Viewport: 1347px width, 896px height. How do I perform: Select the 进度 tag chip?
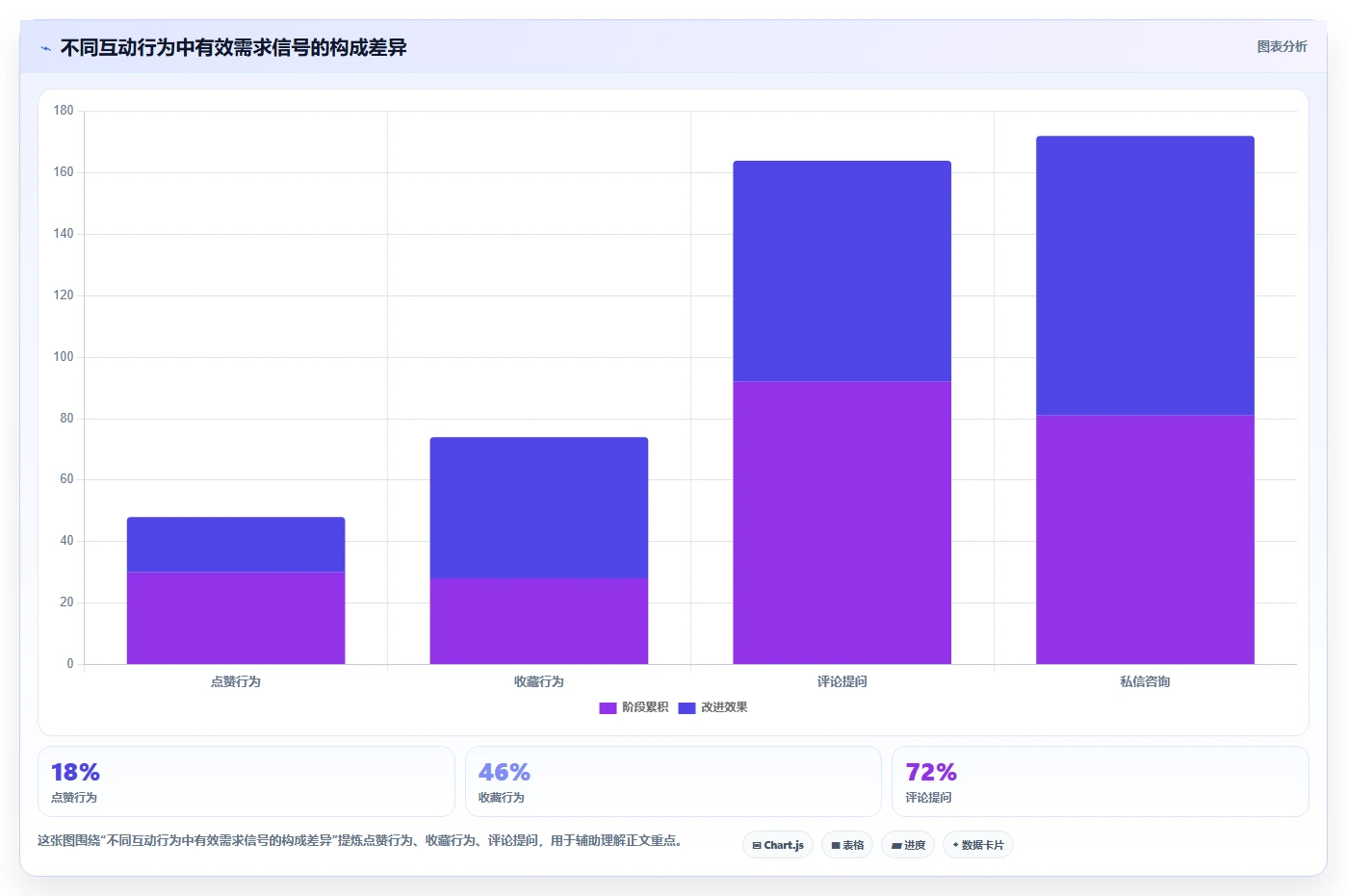click(x=908, y=845)
